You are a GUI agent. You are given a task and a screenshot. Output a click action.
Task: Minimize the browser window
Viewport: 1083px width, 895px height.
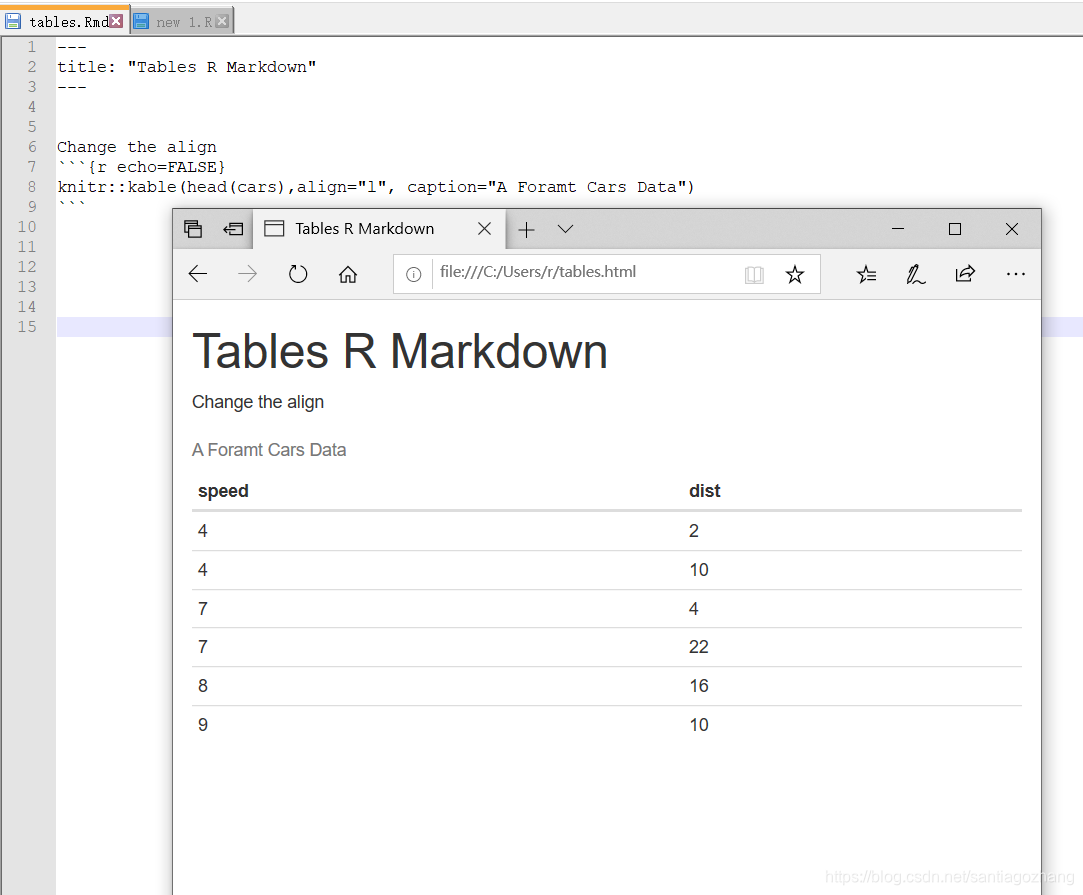coord(898,229)
